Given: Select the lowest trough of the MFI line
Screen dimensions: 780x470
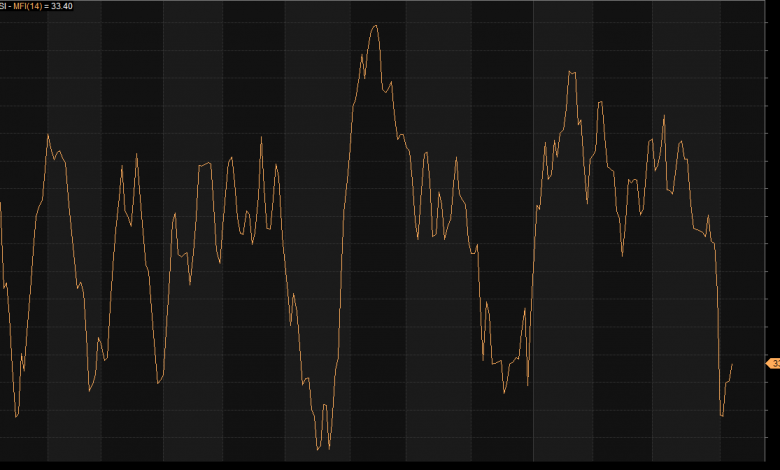Looking at the screenshot, I should (x=329, y=450).
